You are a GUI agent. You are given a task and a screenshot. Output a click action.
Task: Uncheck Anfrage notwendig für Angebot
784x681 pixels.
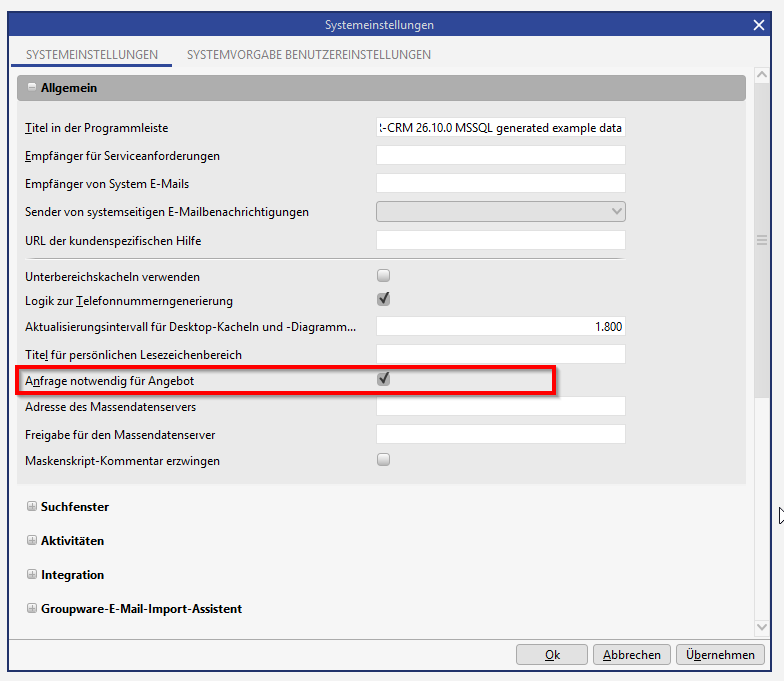384,380
